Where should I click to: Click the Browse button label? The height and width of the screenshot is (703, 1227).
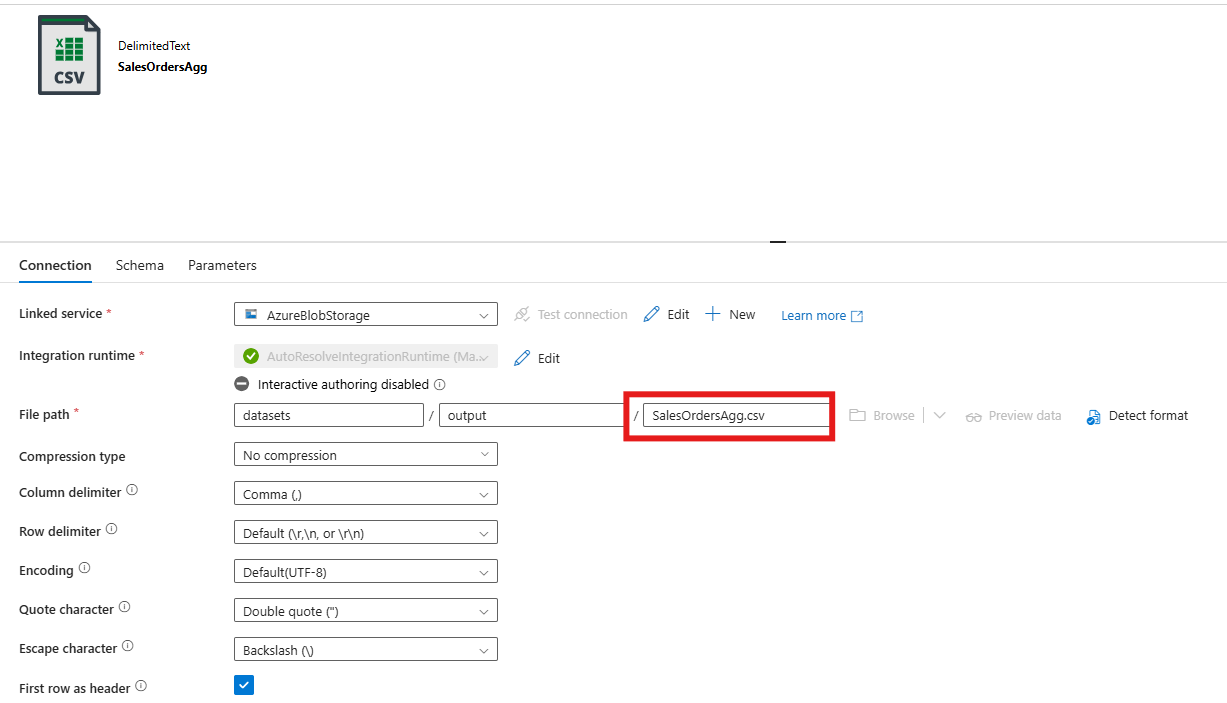point(893,415)
